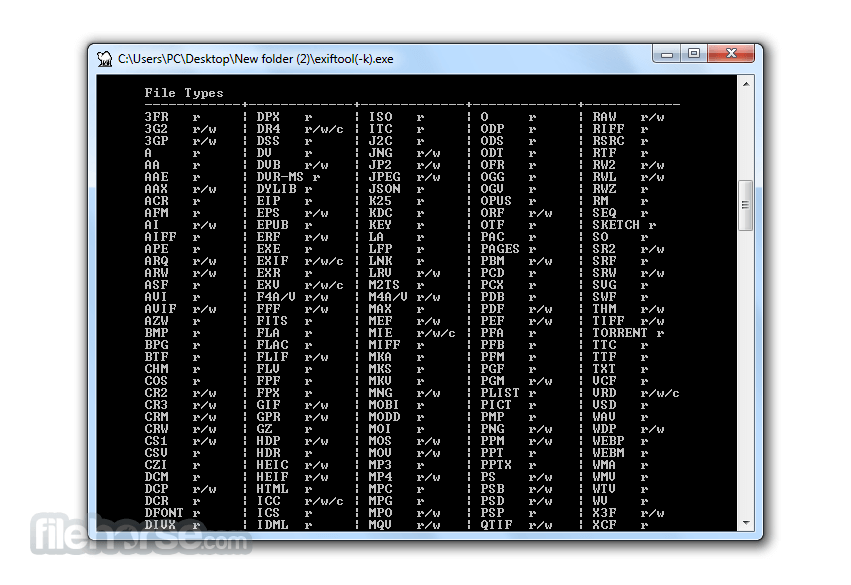Maximize the exiftool console window

[x=694, y=54]
